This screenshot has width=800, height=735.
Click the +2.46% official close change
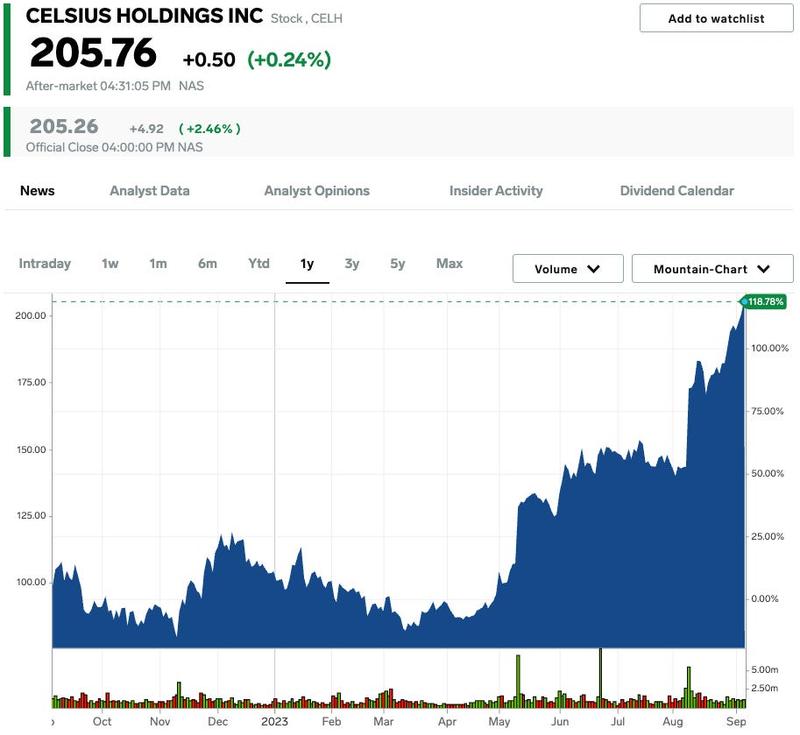pyautogui.click(x=210, y=129)
